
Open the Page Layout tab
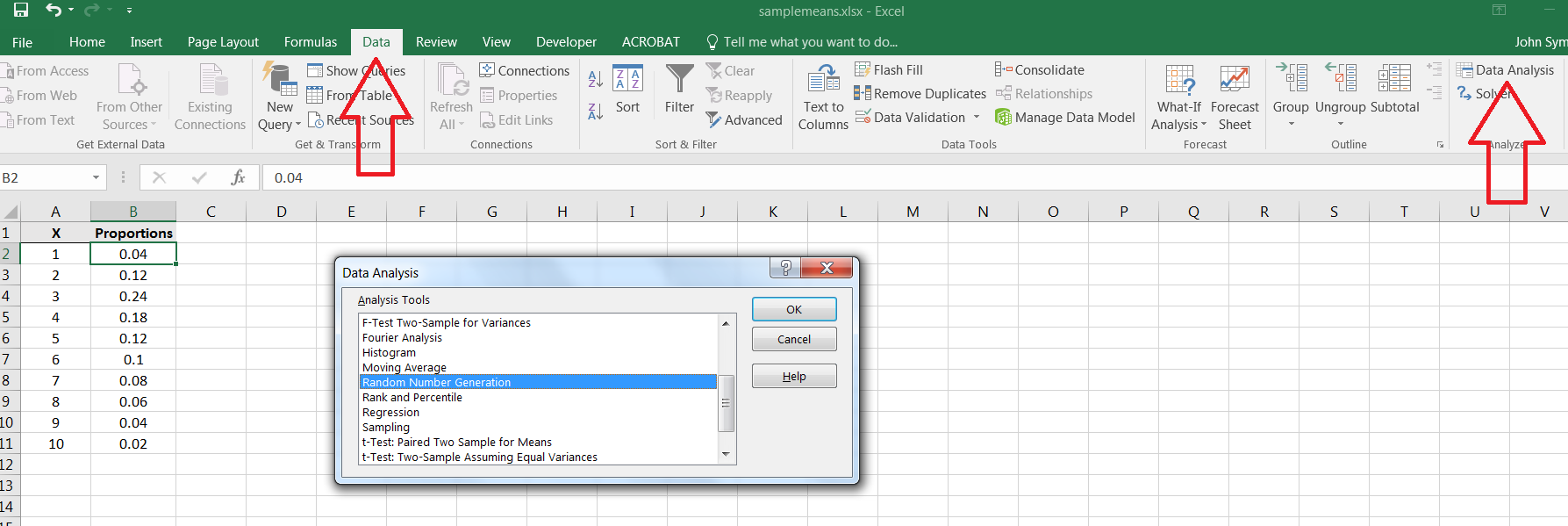coord(223,42)
